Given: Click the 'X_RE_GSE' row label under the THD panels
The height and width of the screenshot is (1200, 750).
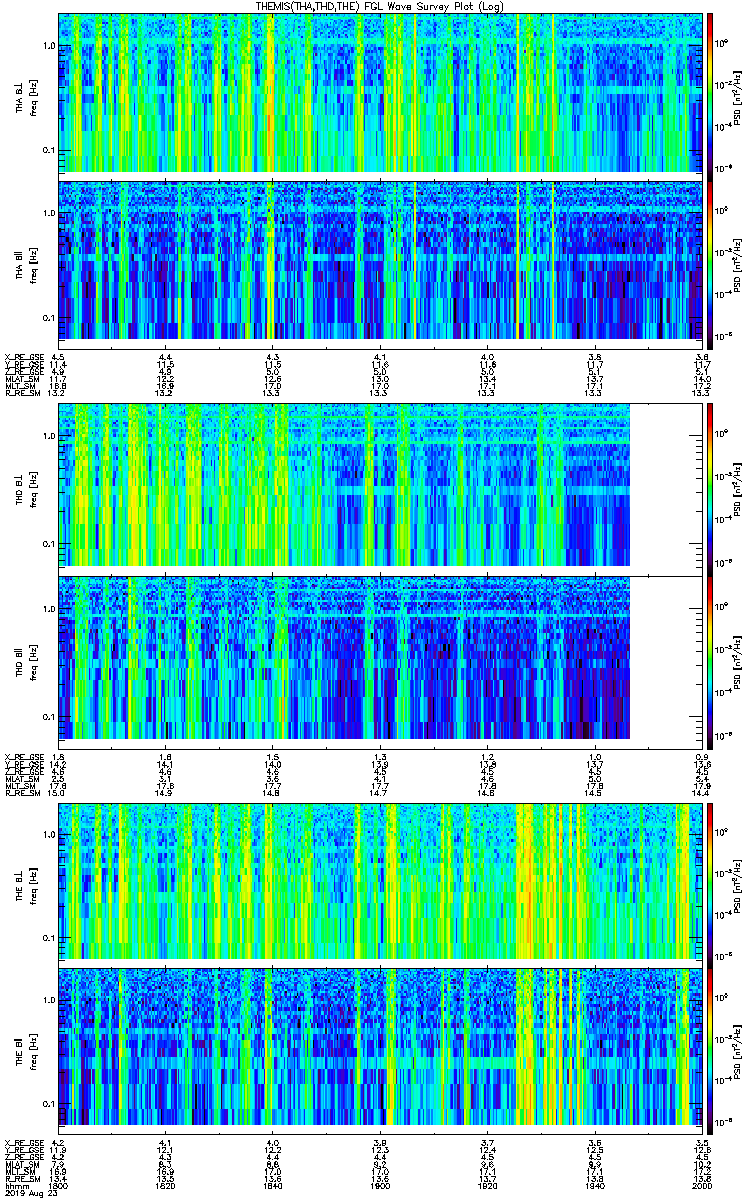Looking at the screenshot, I should pyautogui.click(x=22, y=756).
